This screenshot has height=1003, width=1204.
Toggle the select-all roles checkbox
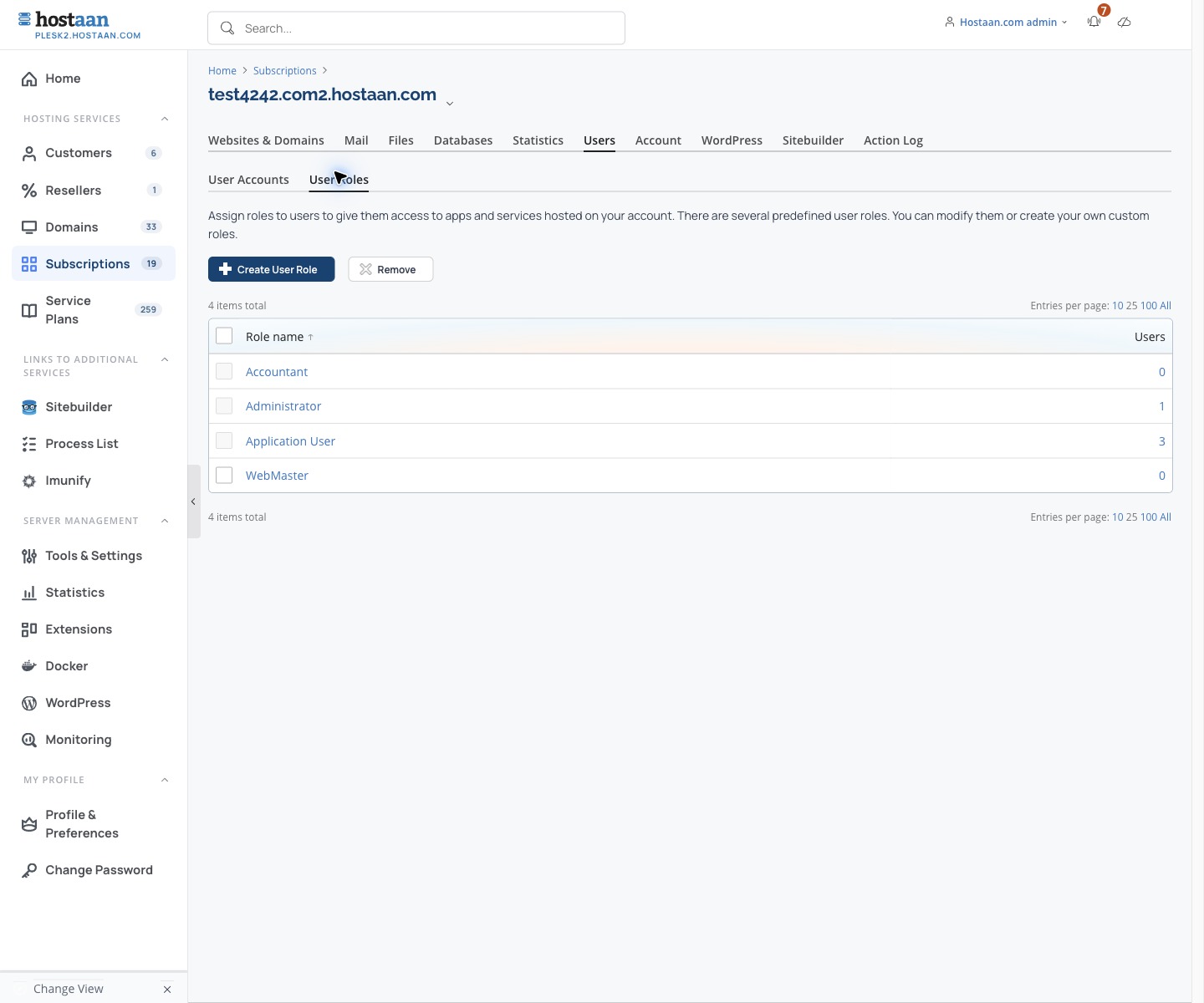click(224, 336)
